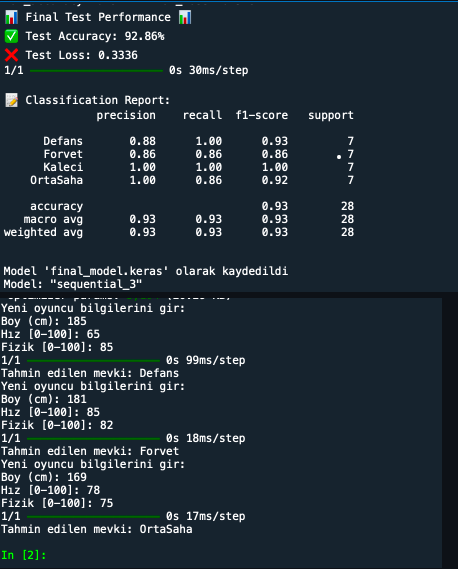Click the 18ms/step progress bar

[94, 439]
